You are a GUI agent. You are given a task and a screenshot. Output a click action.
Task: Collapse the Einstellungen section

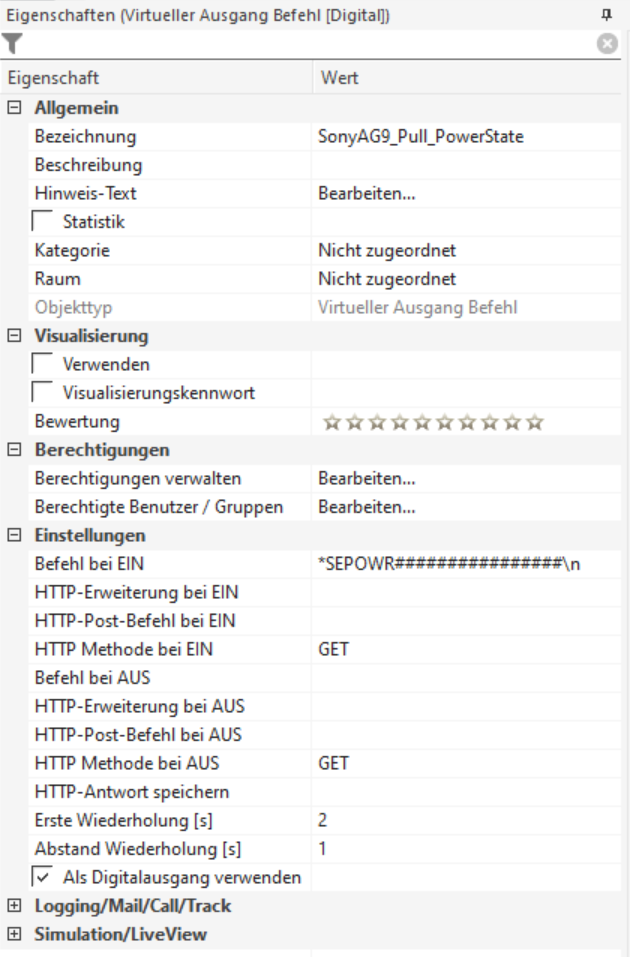pos(12,537)
